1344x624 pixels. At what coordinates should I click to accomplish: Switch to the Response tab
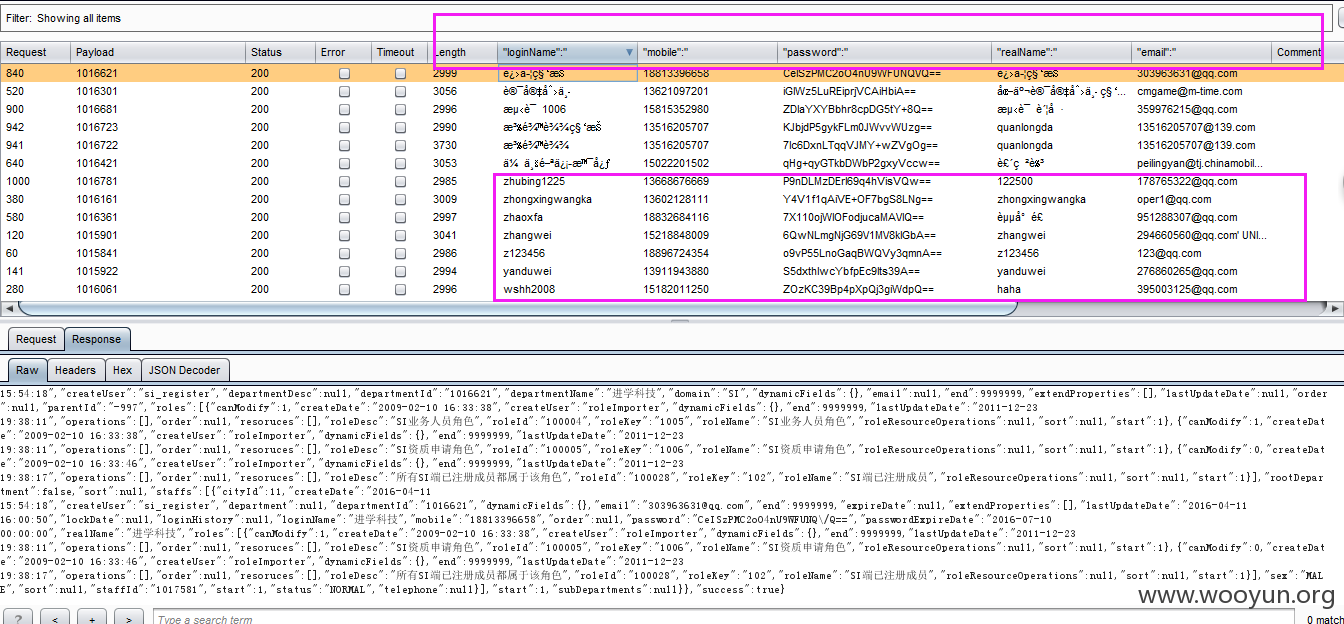click(97, 339)
